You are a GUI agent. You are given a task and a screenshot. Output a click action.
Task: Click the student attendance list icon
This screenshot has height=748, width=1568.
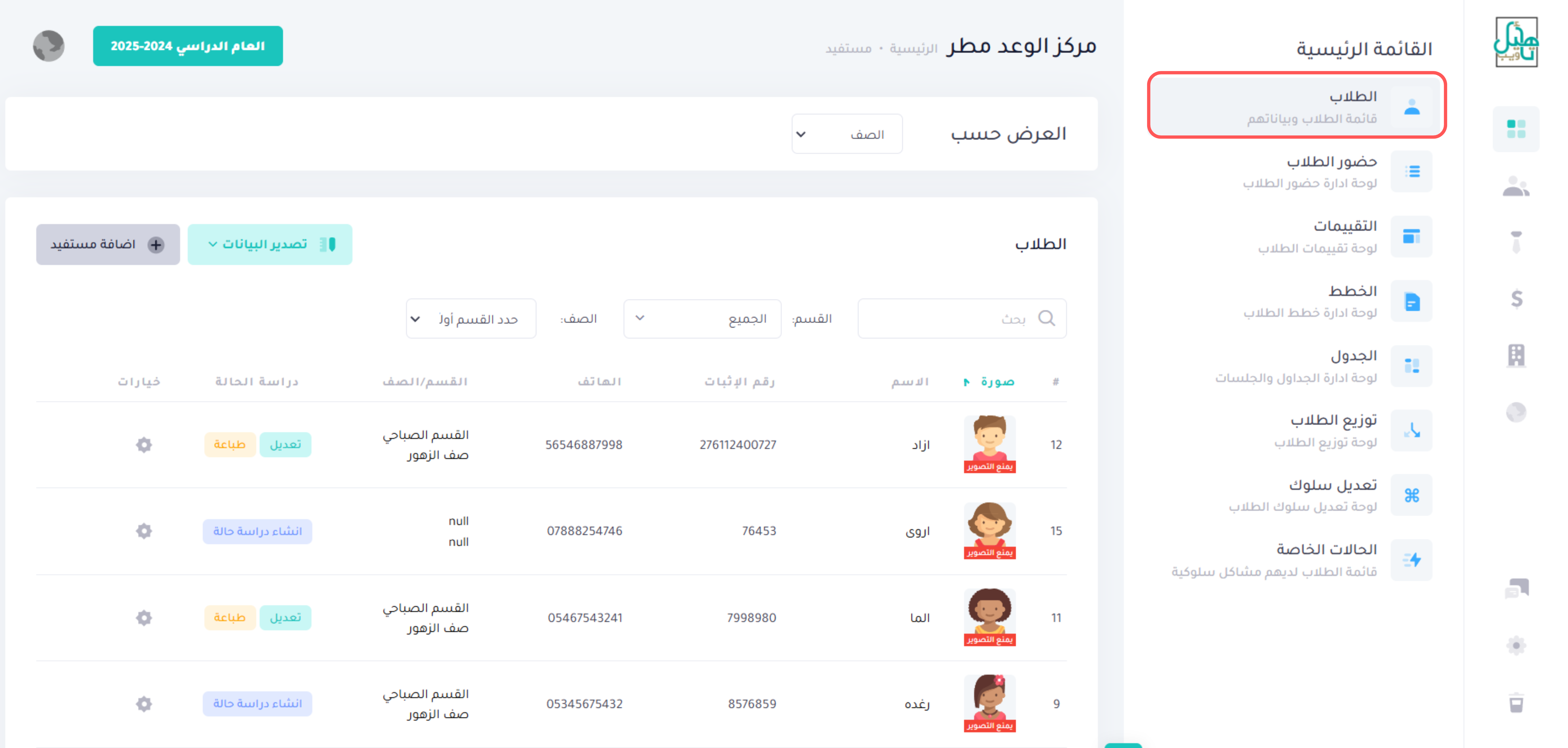point(1412,172)
